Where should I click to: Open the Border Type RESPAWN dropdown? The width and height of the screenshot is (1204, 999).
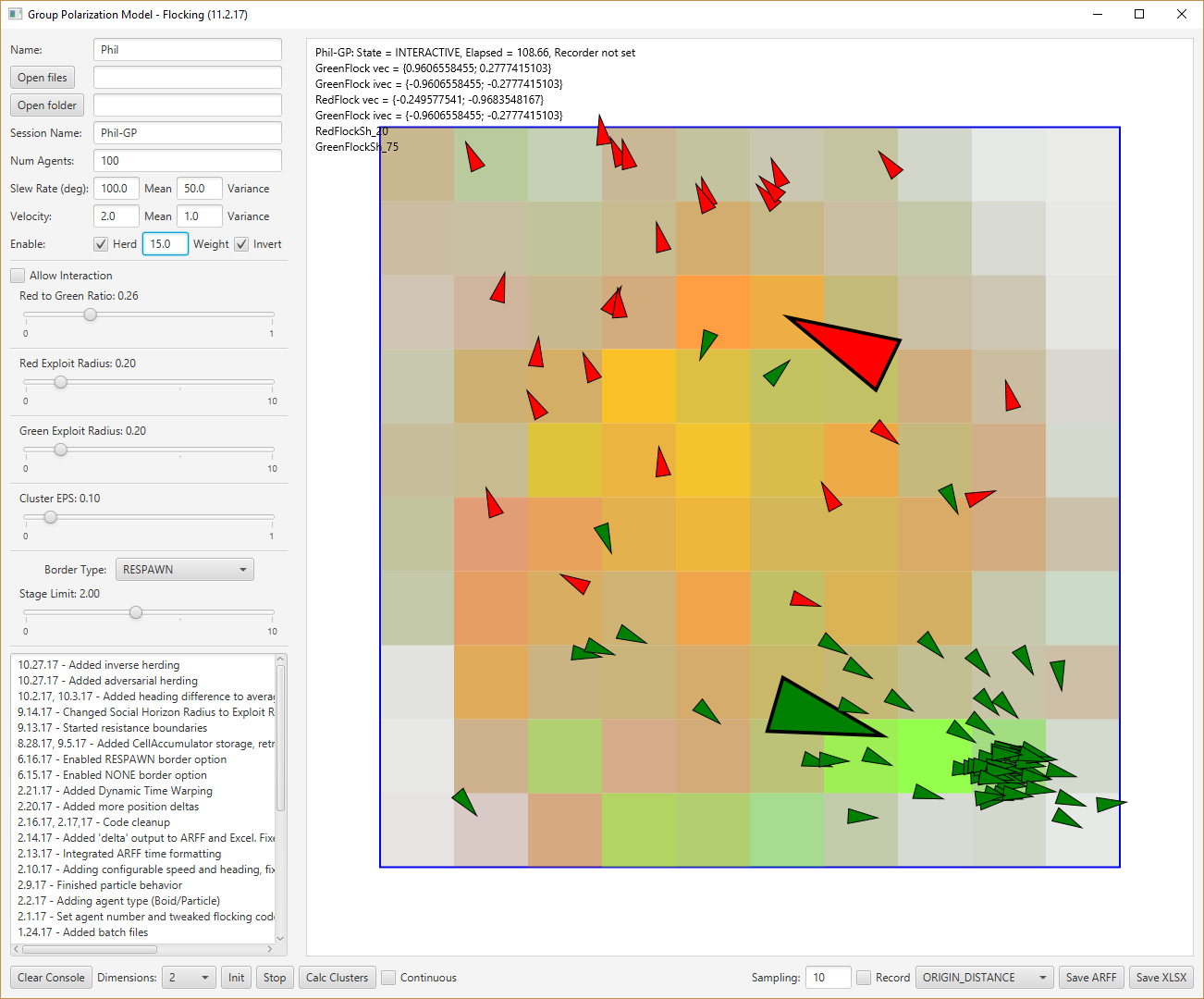click(184, 570)
